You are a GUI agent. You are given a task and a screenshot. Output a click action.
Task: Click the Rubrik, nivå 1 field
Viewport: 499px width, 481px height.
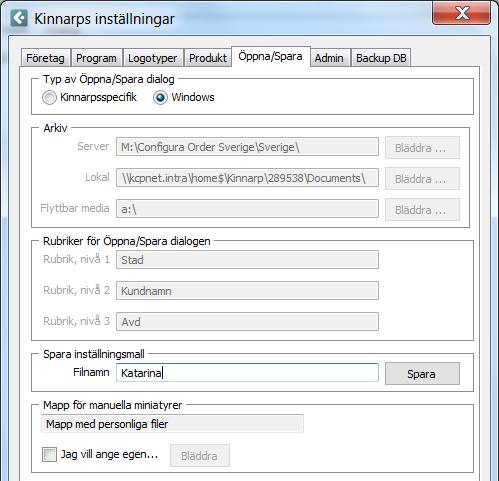247,260
